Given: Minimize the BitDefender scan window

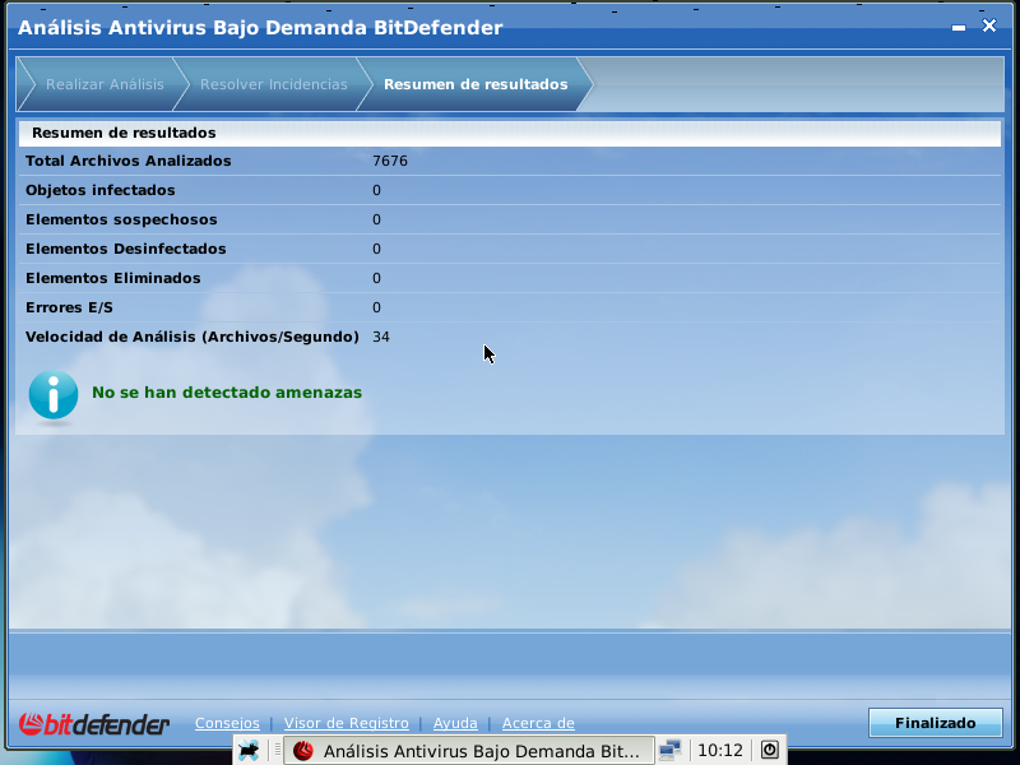Looking at the screenshot, I should [x=958, y=27].
